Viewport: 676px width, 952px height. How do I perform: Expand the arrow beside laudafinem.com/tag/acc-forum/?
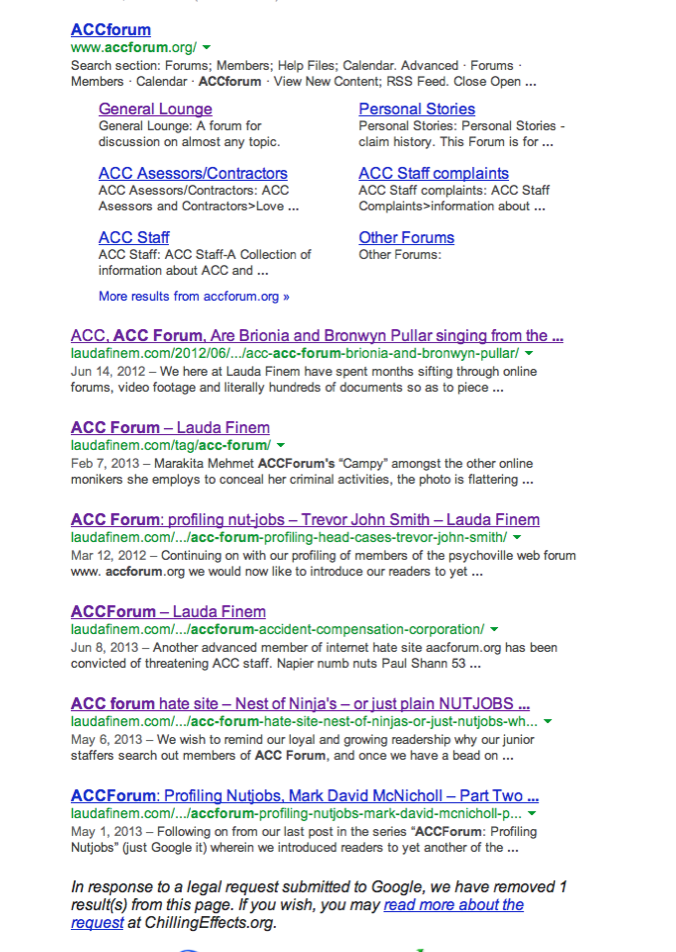(x=281, y=446)
